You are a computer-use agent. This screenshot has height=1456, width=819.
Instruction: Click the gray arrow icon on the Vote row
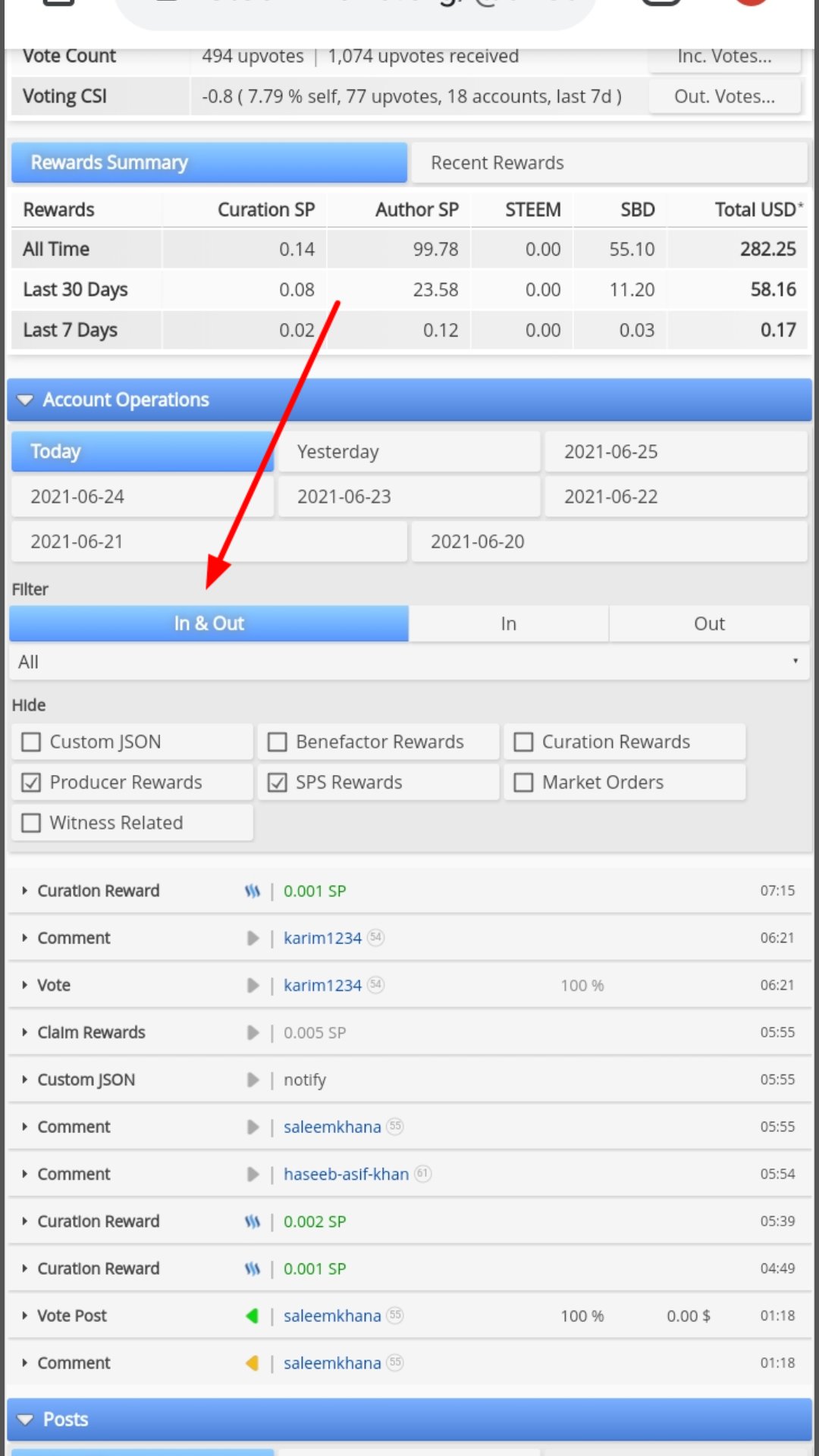pos(253,986)
